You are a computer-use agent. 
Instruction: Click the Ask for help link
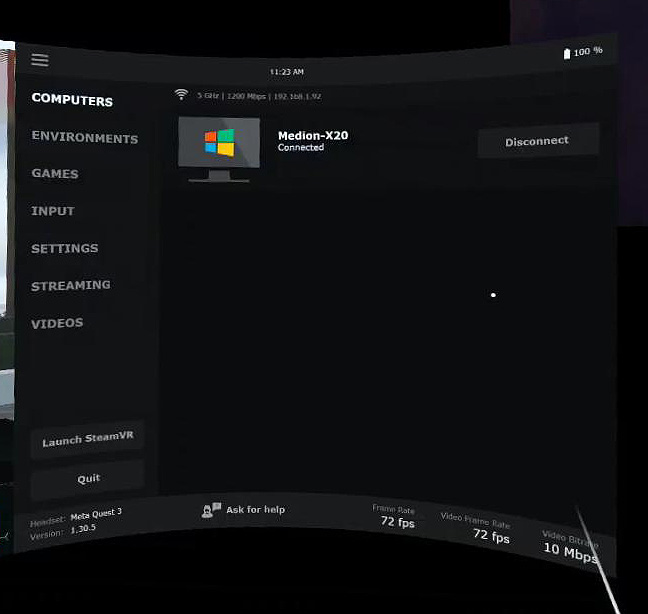click(x=255, y=509)
